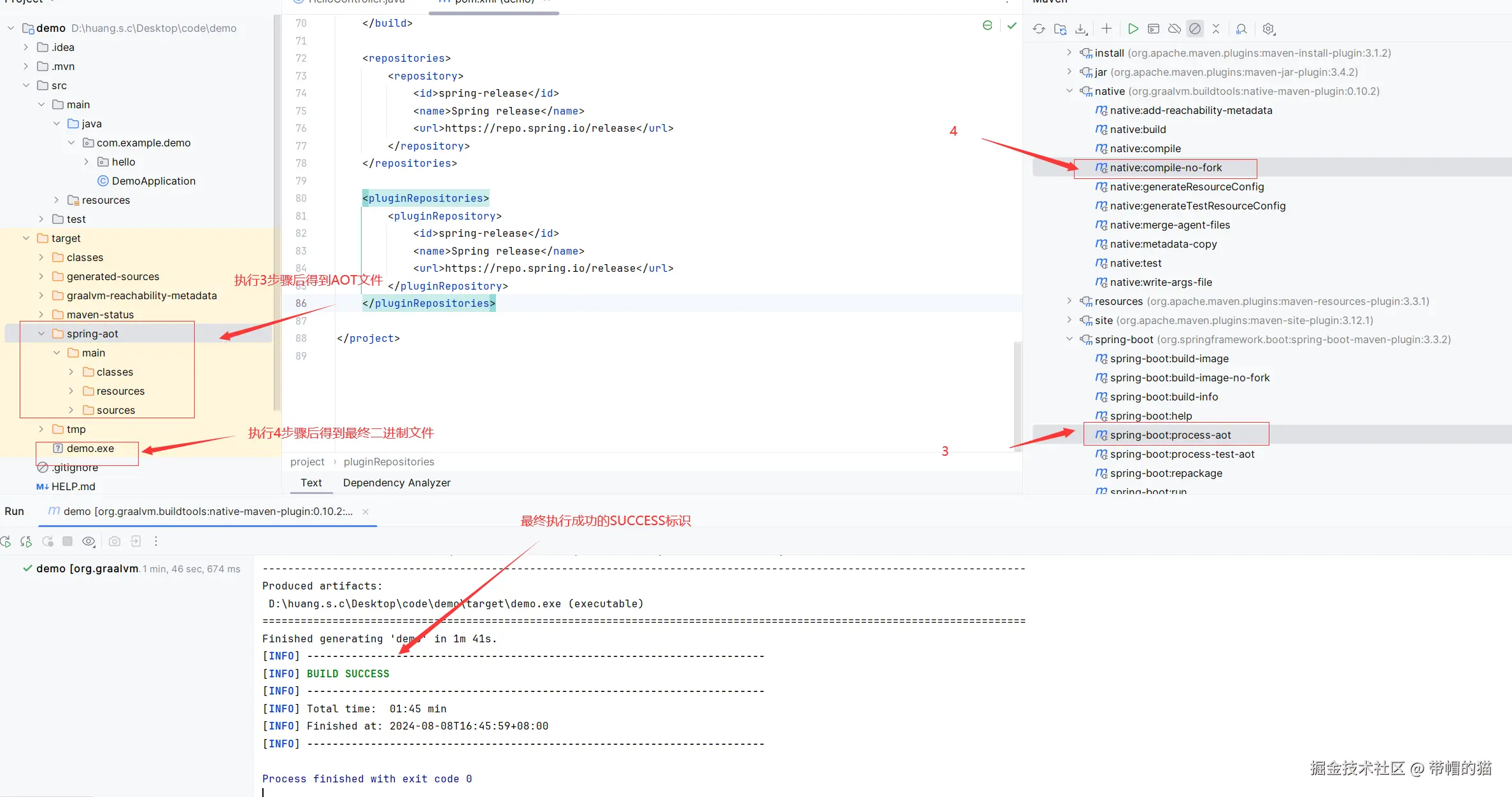Click the spring-boot:repackage goal
This screenshot has width=1512, height=797.
tap(1166, 473)
